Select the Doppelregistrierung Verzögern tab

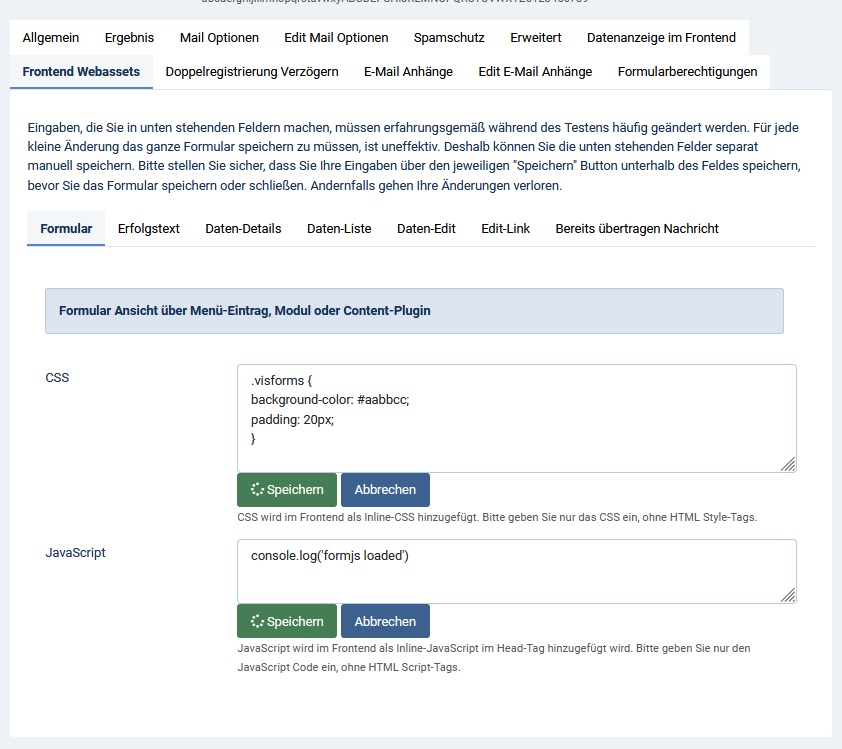point(250,72)
